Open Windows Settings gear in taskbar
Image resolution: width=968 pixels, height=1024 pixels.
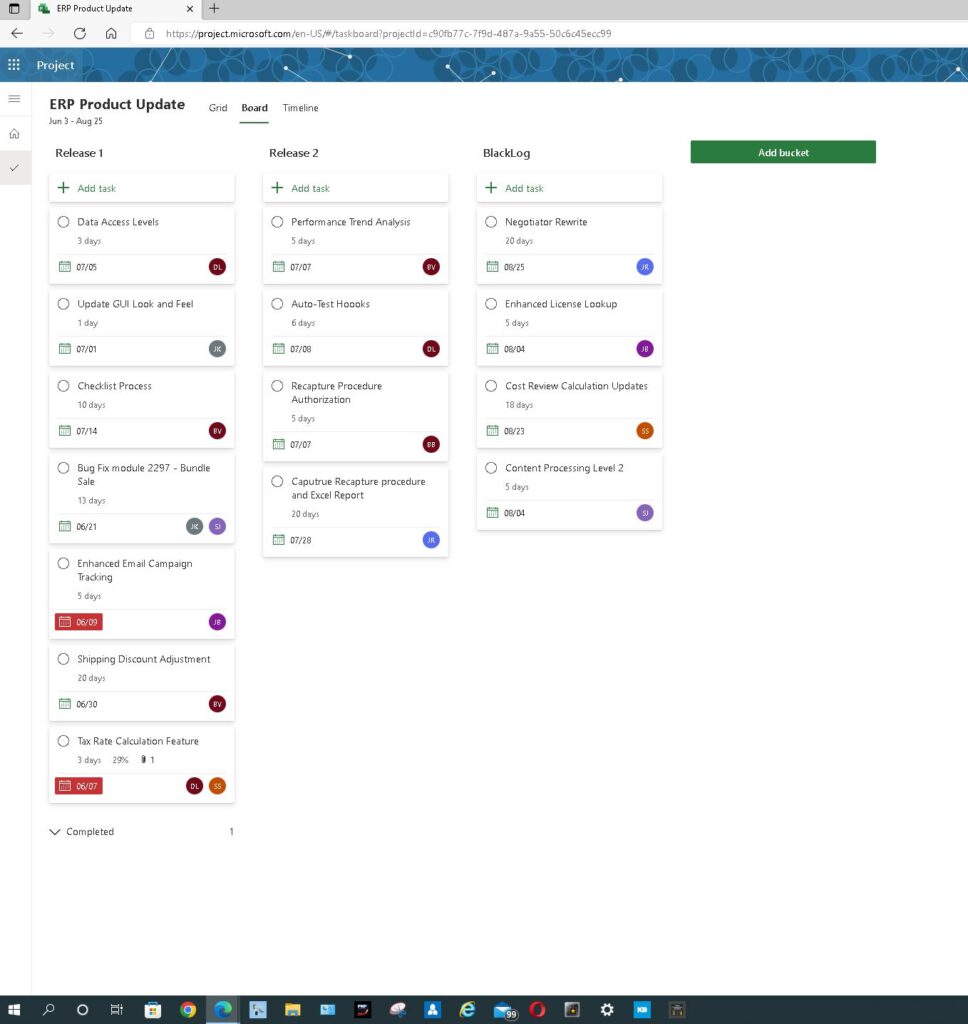(x=606, y=1009)
